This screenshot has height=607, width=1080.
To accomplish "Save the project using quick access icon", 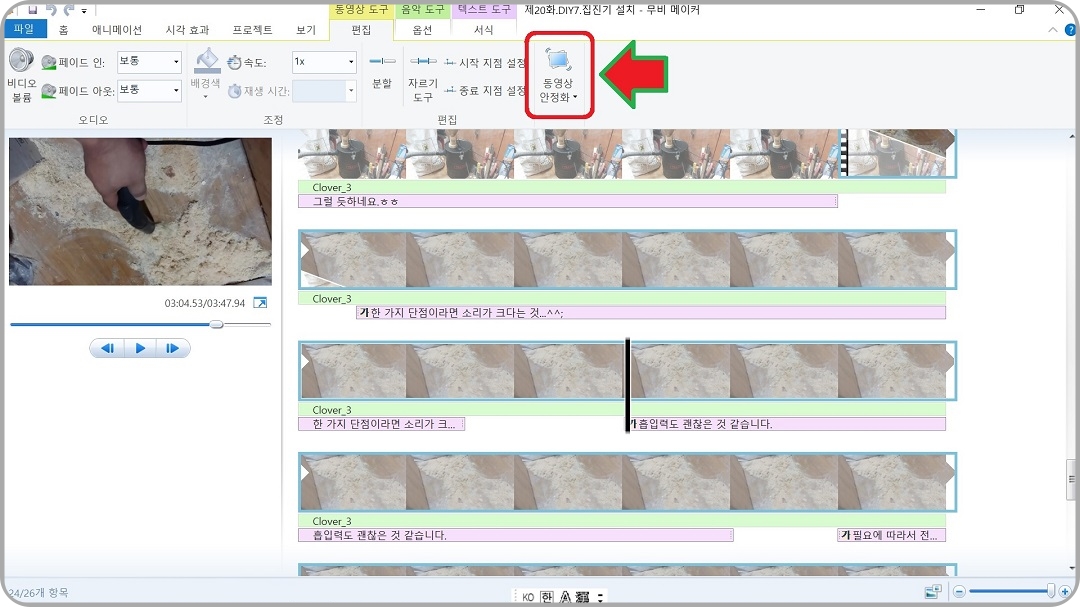I will pyautogui.click(x=32, y=10).
